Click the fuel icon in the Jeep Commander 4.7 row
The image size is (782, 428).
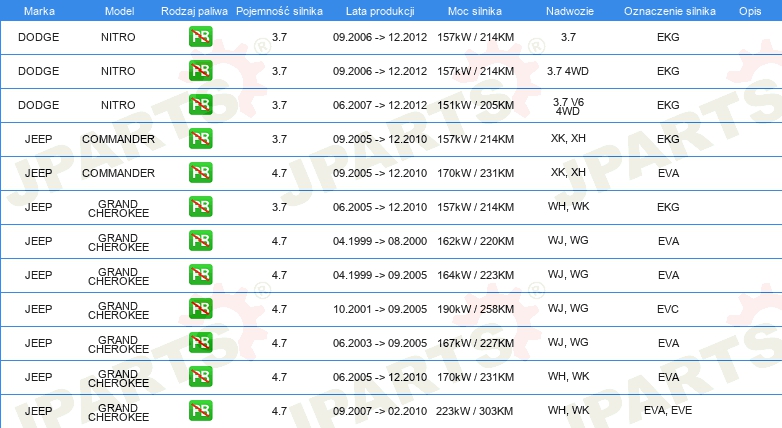(200, 172)
